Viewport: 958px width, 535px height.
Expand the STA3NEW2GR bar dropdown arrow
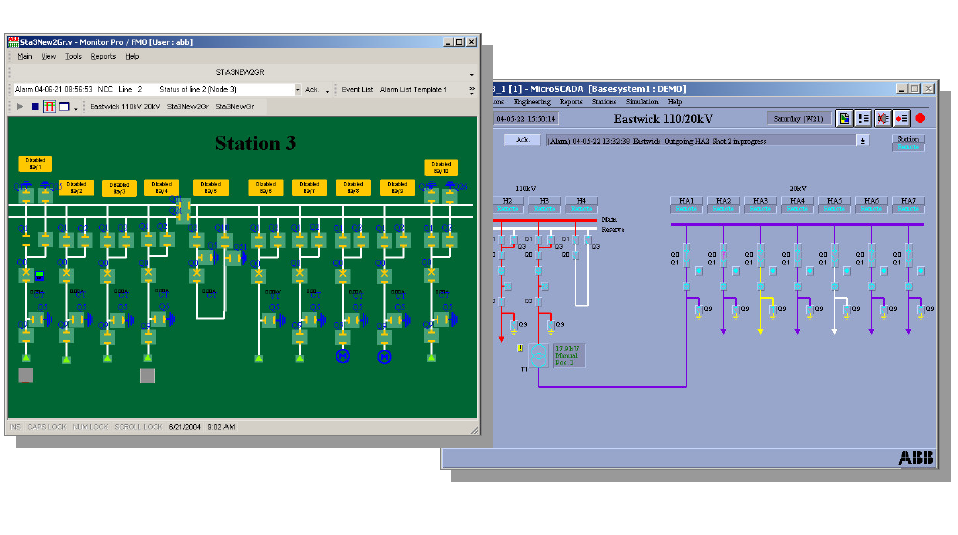472,74
